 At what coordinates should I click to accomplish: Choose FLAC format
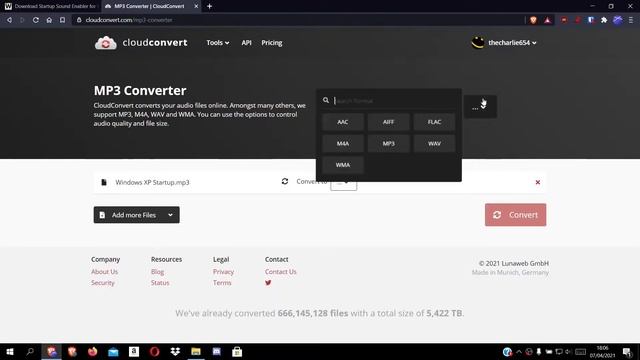(434, 122)
